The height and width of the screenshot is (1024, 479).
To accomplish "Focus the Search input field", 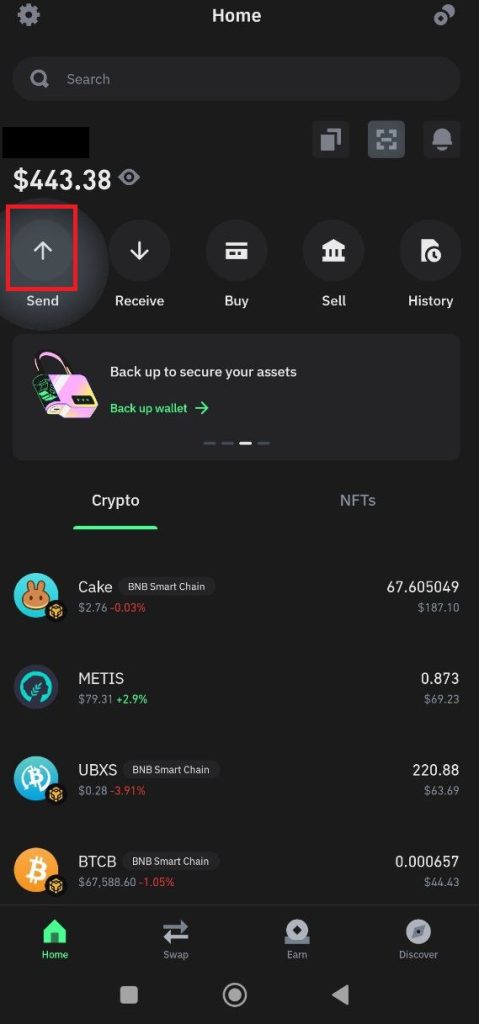I will pyautogui.click(x=237, y=79).
